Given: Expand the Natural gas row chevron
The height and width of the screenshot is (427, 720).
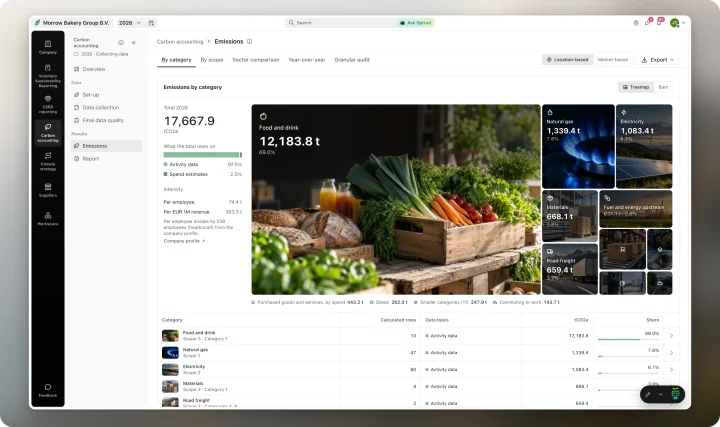Looking at the screenshot, I should click(x=671, y=353).
